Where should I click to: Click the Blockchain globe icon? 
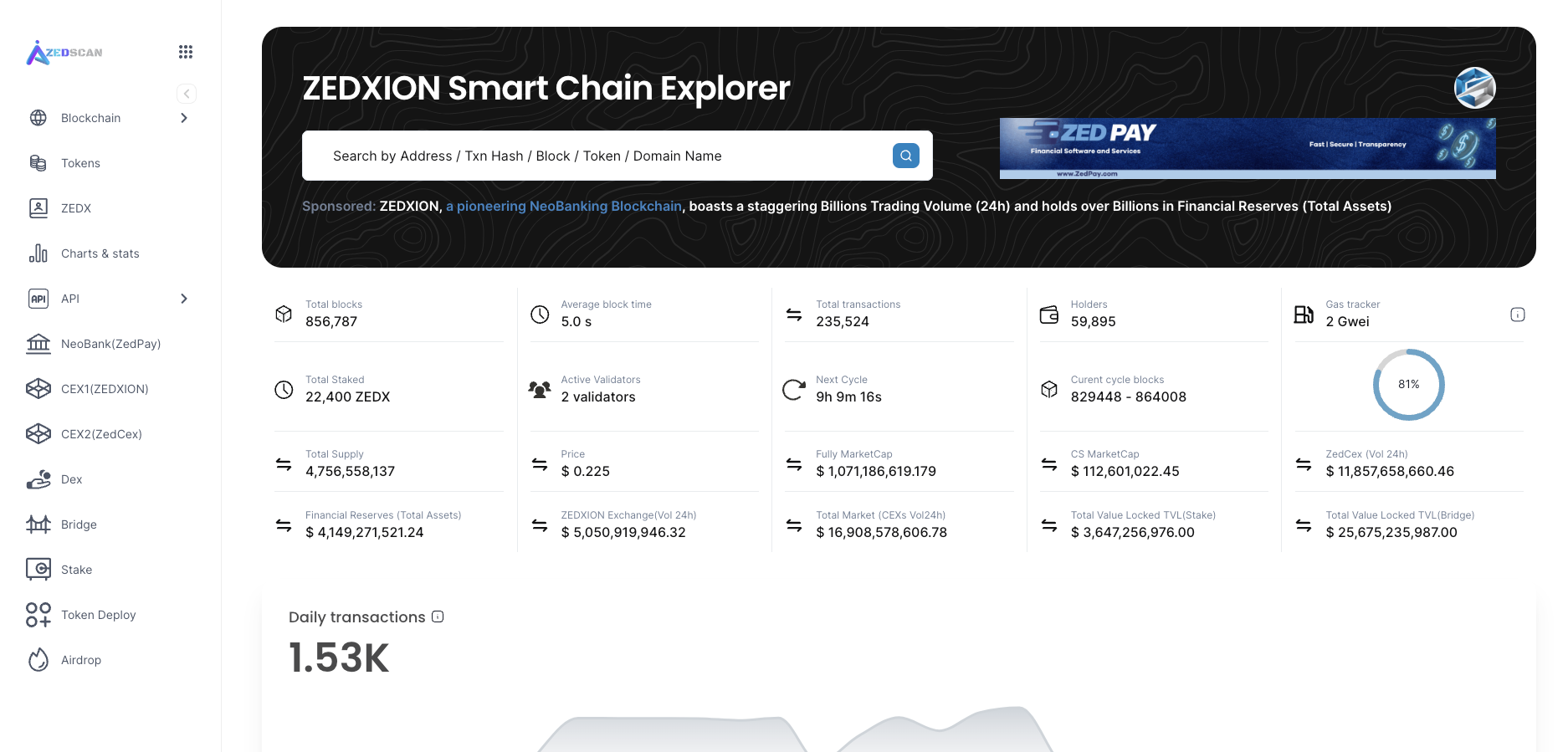pyautogui.click(x=38, y=118)
